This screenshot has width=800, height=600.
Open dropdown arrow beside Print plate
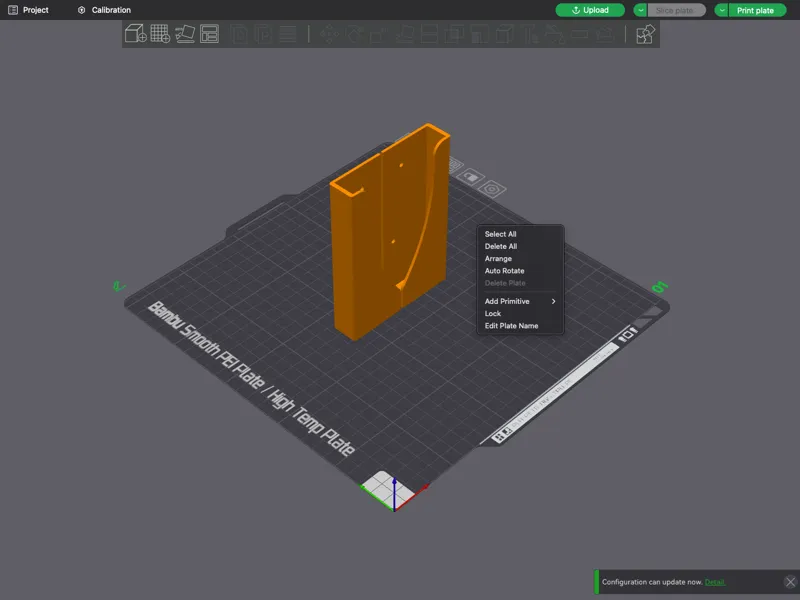721,10
